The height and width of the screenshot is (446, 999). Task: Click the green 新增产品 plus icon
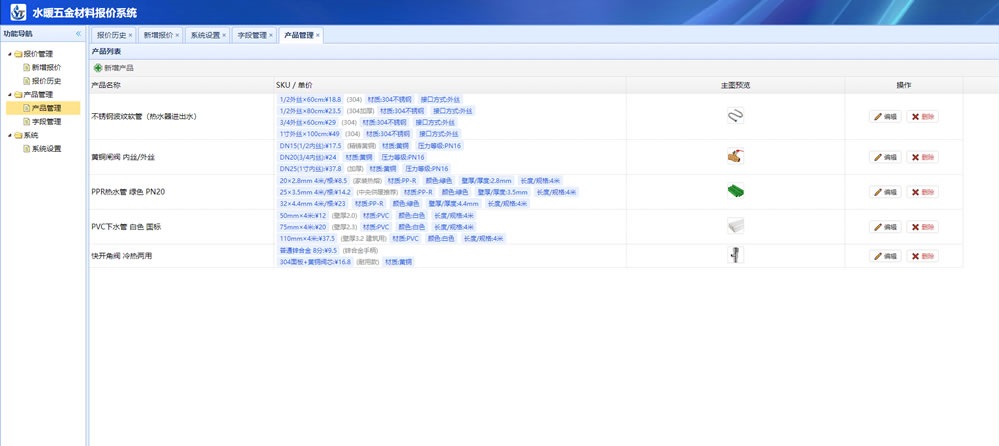(98, 68)
